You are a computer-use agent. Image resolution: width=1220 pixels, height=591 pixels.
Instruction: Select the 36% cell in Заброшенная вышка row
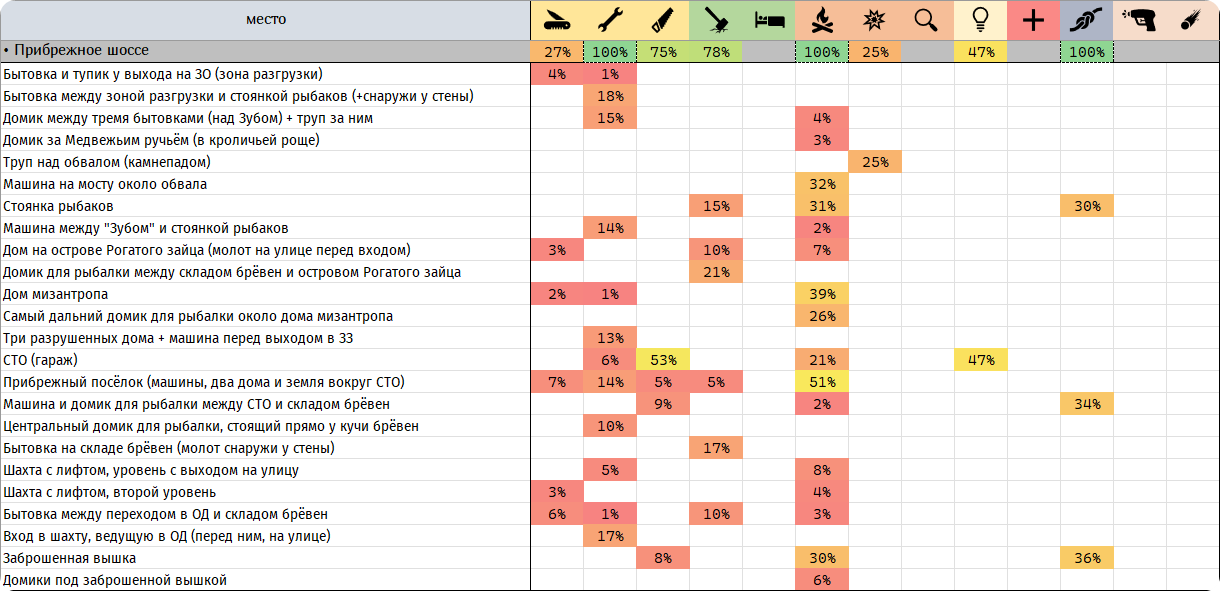pos(1087,558)
